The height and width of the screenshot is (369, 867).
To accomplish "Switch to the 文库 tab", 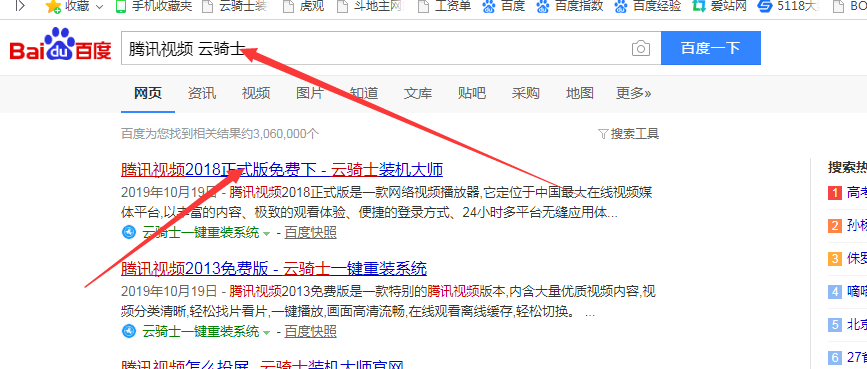I will click(x=418, y=93).
